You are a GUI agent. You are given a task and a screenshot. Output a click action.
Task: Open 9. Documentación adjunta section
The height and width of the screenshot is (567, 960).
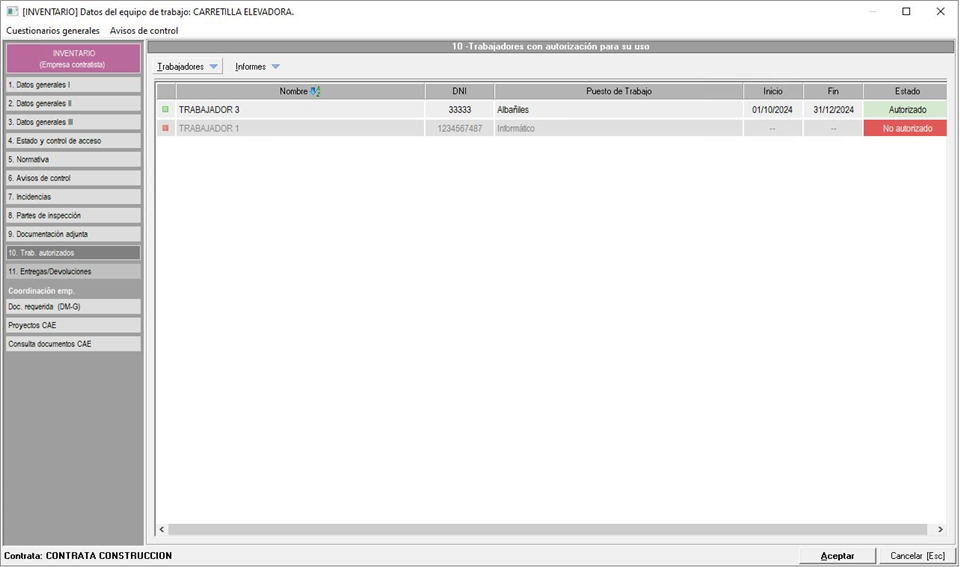click(73, 234)
